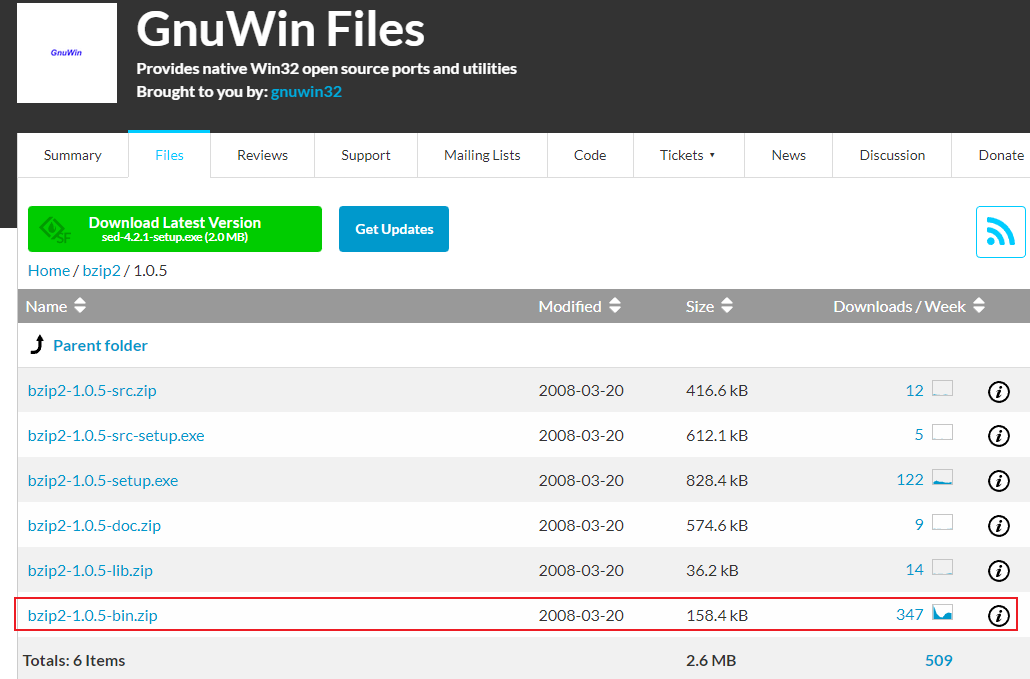Open the Mailing Lists tab

click(482, 155)
